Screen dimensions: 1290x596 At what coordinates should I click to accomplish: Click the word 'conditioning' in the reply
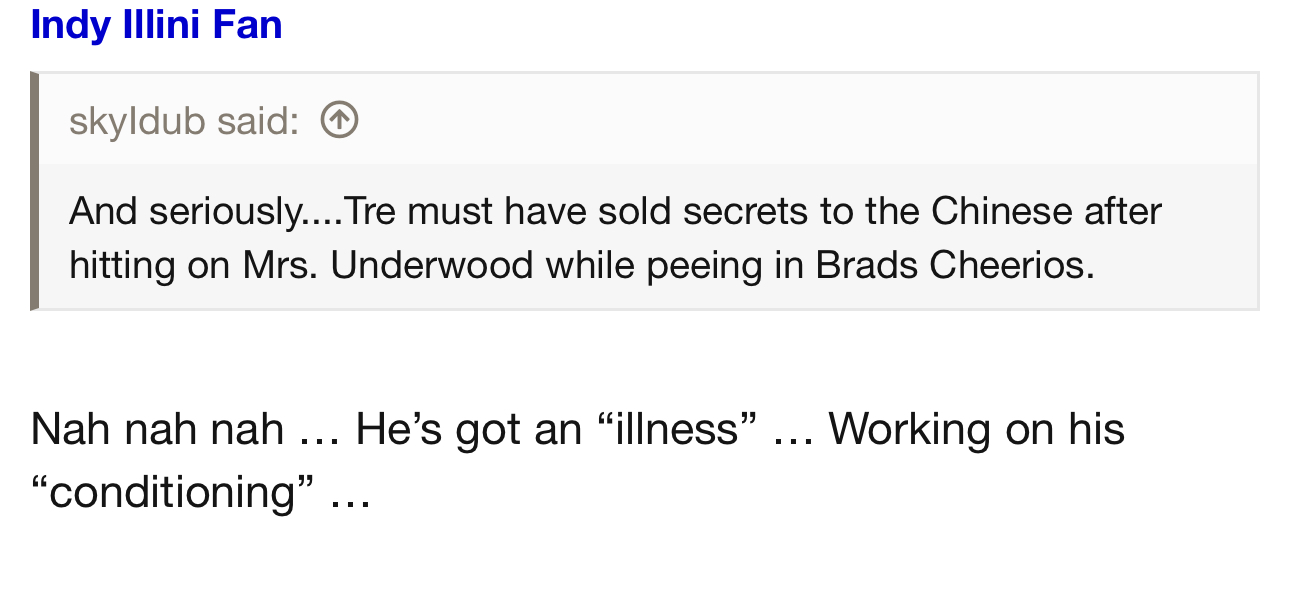pos(172,492)
